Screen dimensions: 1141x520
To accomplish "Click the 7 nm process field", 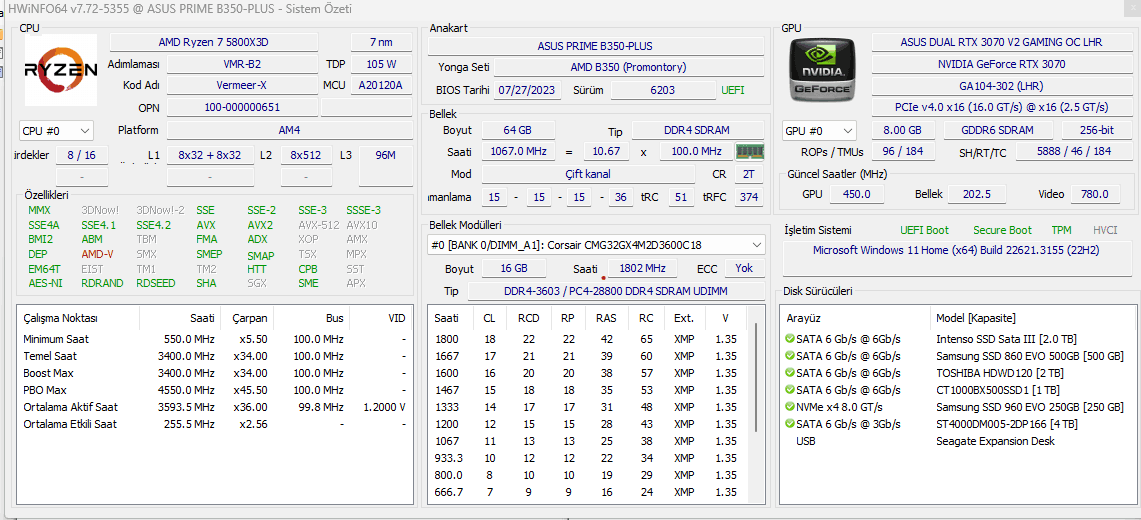I will (382, 42).
